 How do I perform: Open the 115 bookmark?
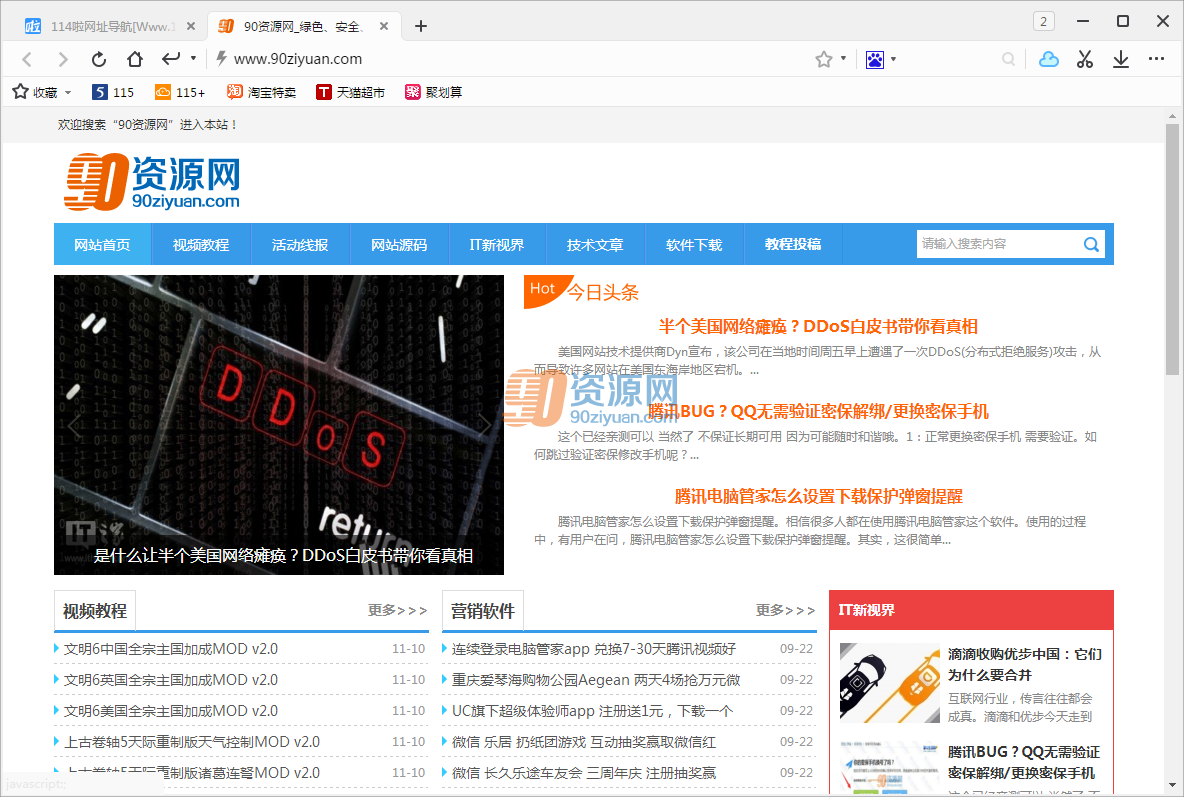[113, 92]
